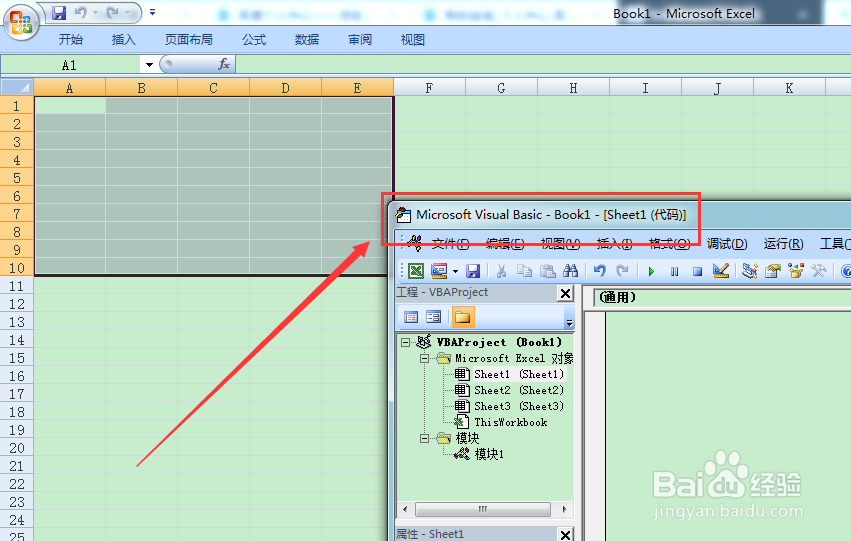Screen dimensions: 851x541
Task: Click View Code icon in project panel
Action: coord(411,317)
